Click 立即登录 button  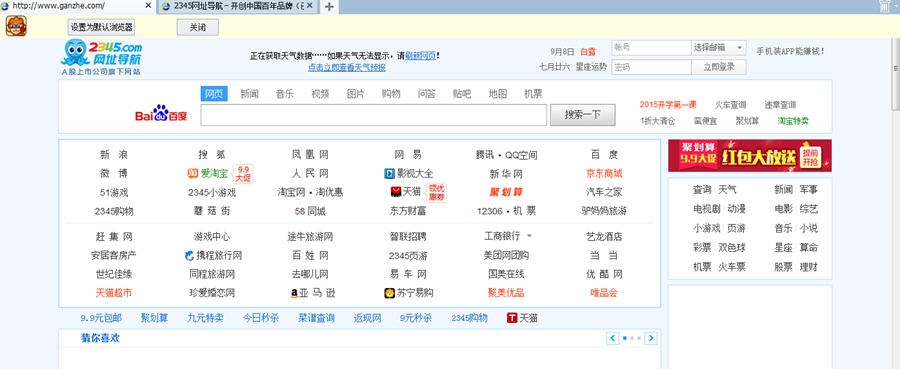(x=719, y=67)
